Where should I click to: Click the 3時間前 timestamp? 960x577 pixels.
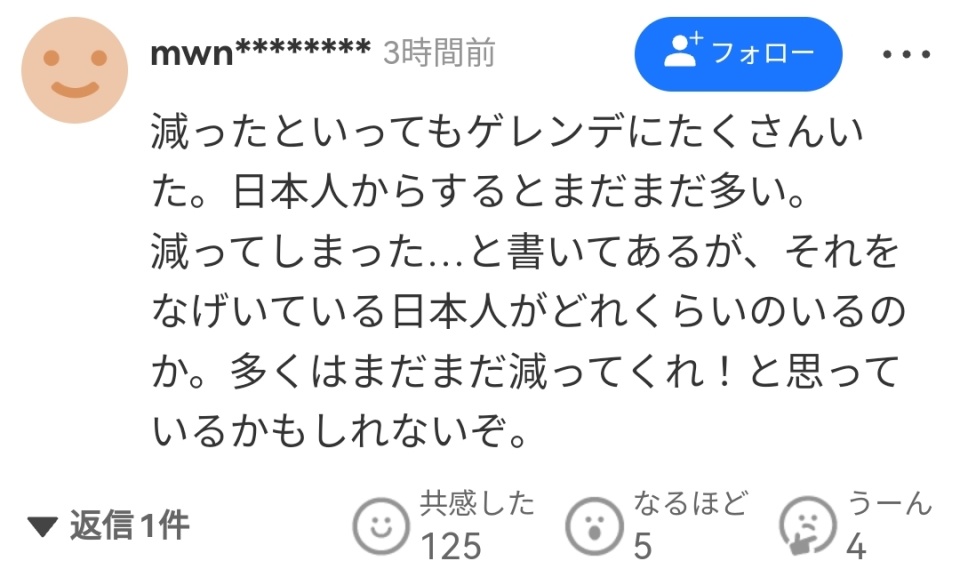click(439, 53)
